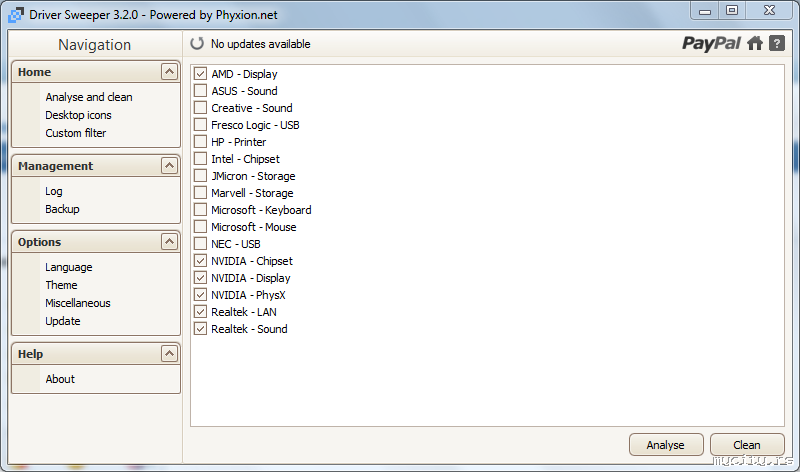The image size is (800, 472).
Task: Uncheck the NVIDIA - Chipset checkbox
Action: (201, 261)
